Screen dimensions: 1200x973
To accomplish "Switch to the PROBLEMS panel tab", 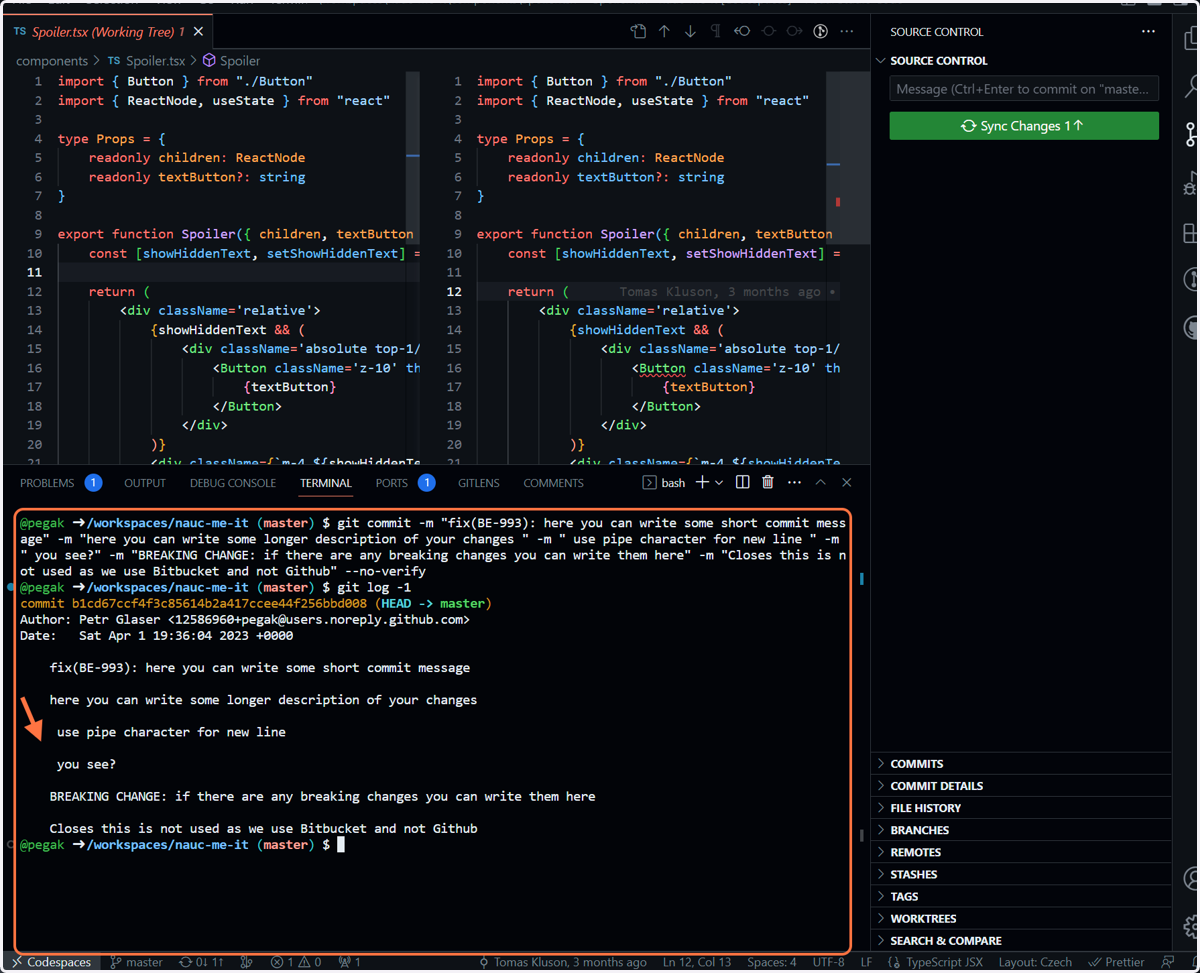I will coord(60,483).
